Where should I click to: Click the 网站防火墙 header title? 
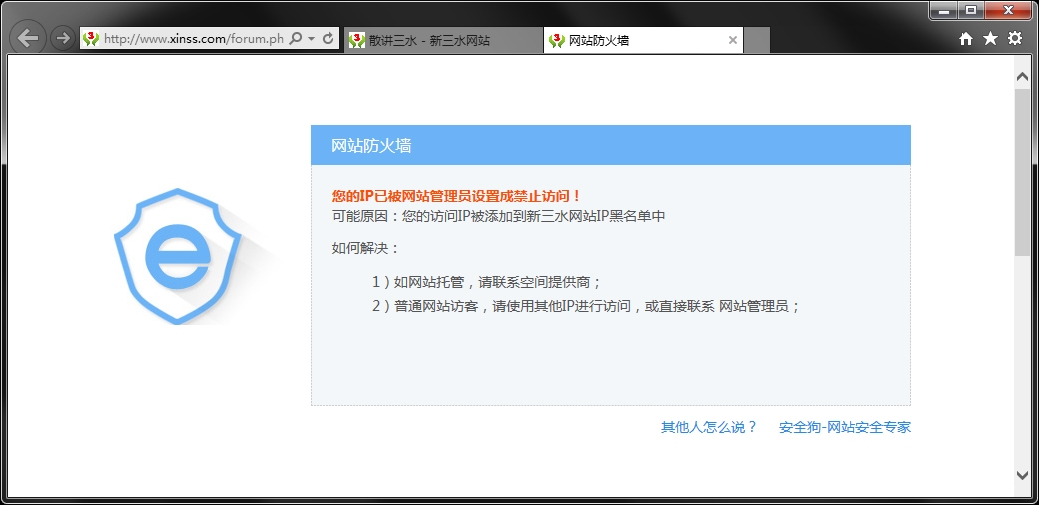[x=371, y=146]
